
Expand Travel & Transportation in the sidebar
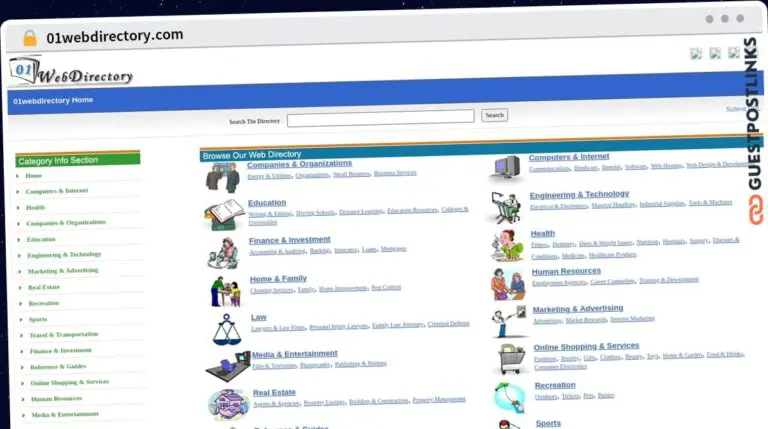[x=63, y=335]
